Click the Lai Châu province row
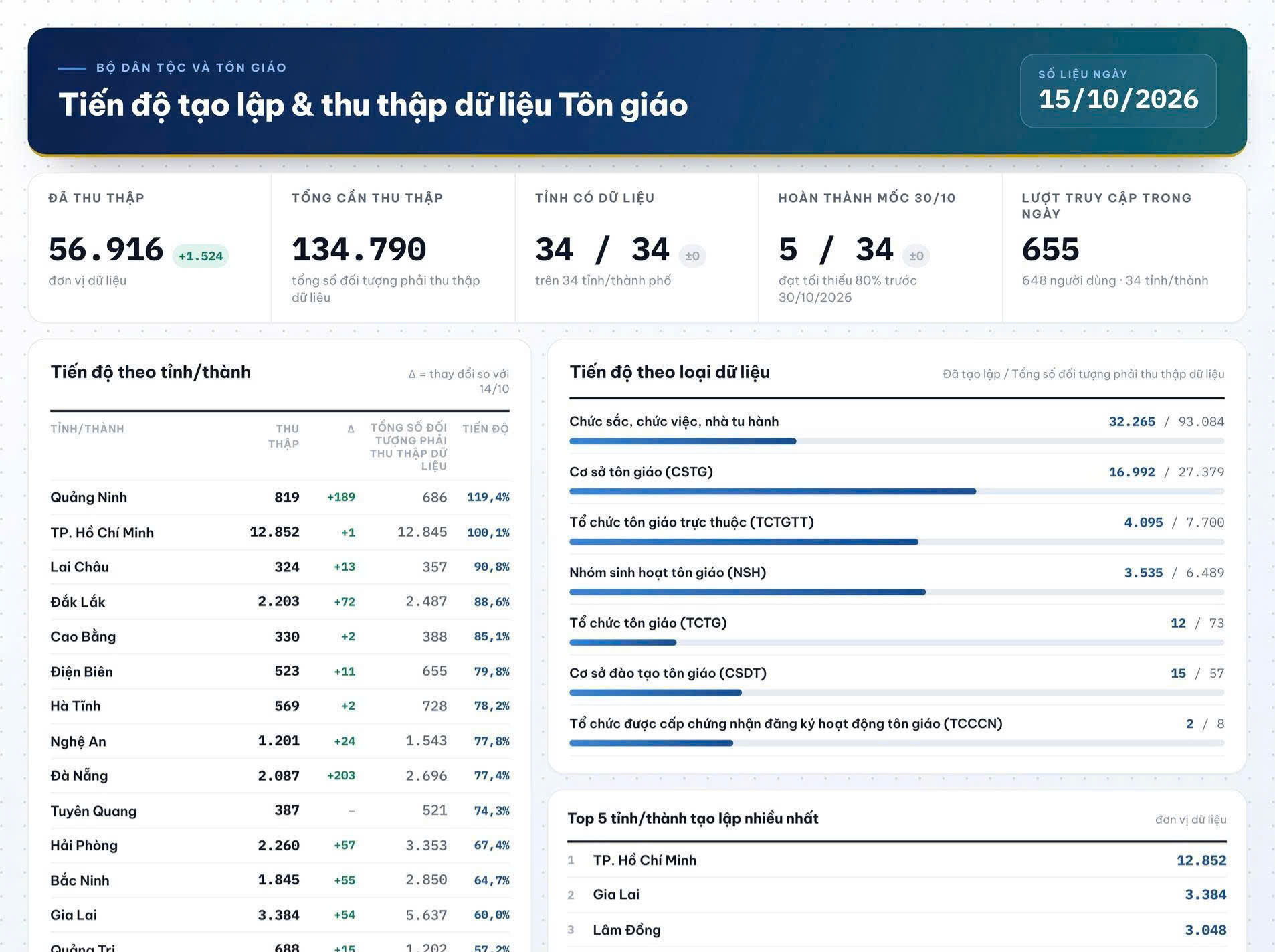This screenshot has width=1275, height=952. pyautogui.click(x=280, y=567)
